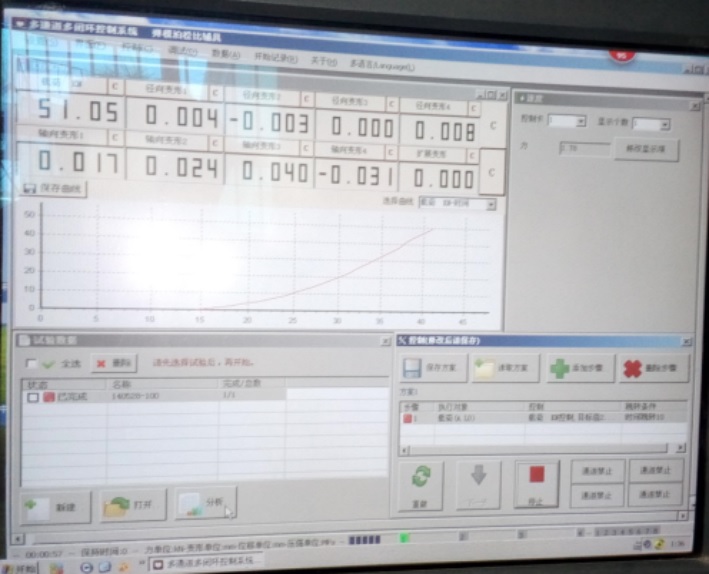This screenshot has height=574, width=709.
Task: Check the box for test row 140520-100
Action: coord(33,397)
